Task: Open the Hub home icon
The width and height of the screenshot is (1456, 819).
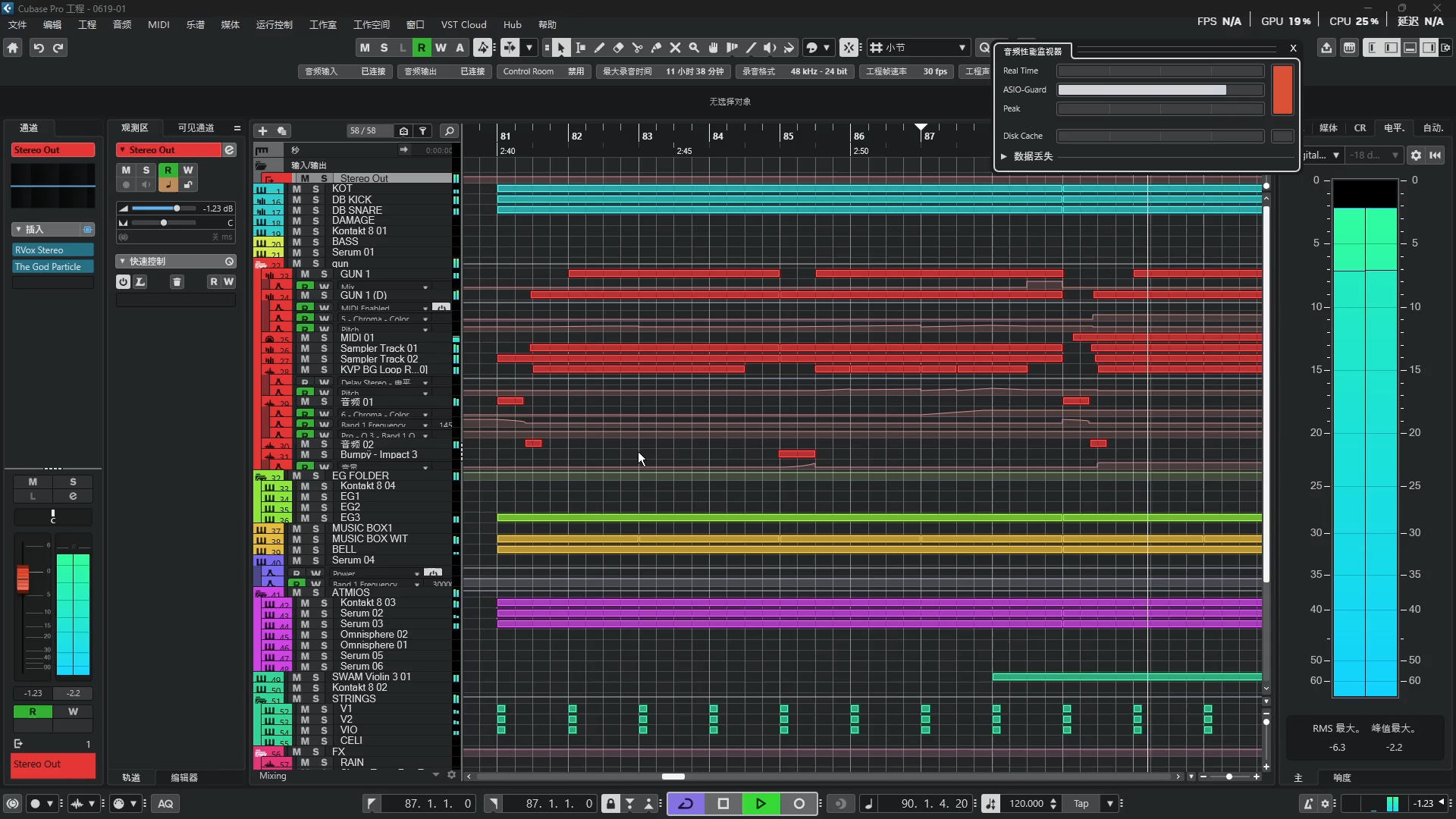Action: [x=13, y=48]
